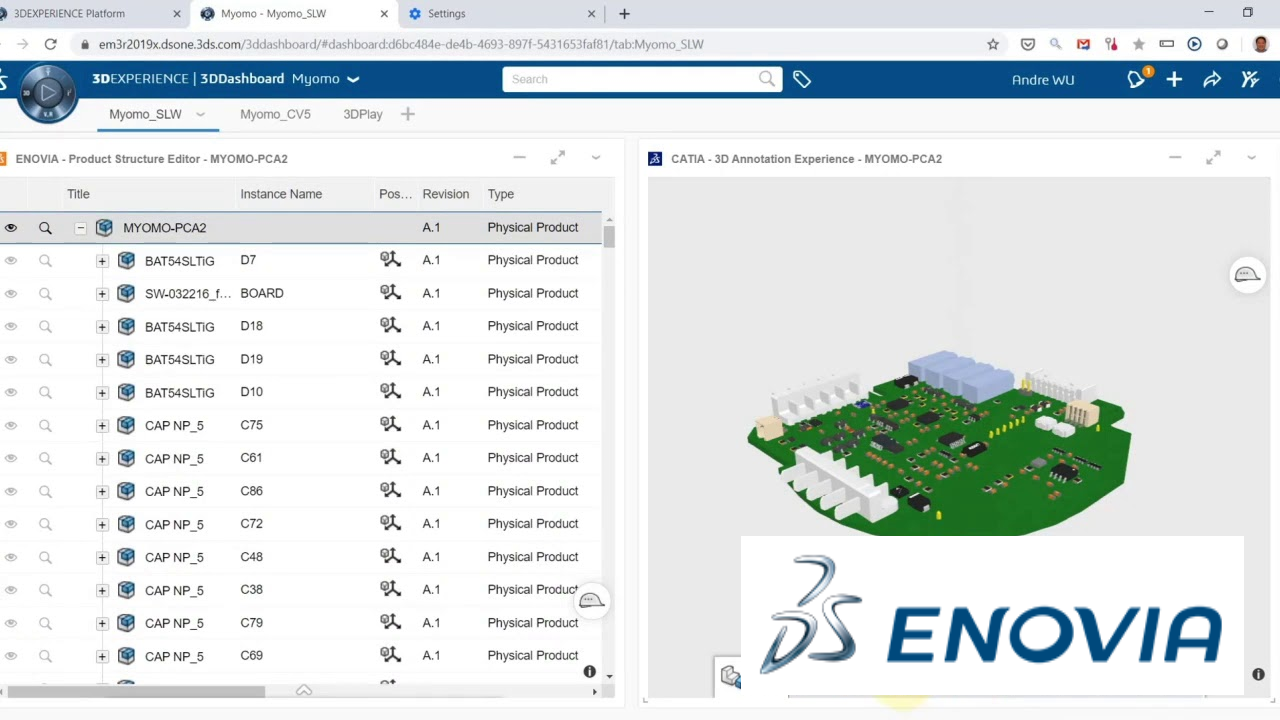Open info icon in 3D viewer

coord(1258,674)
